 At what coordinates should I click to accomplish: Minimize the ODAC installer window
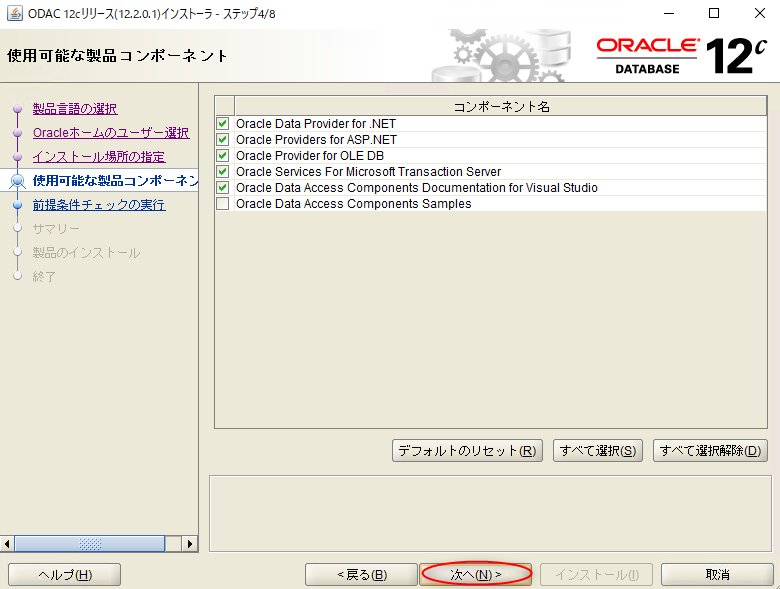tap(669, 13)
